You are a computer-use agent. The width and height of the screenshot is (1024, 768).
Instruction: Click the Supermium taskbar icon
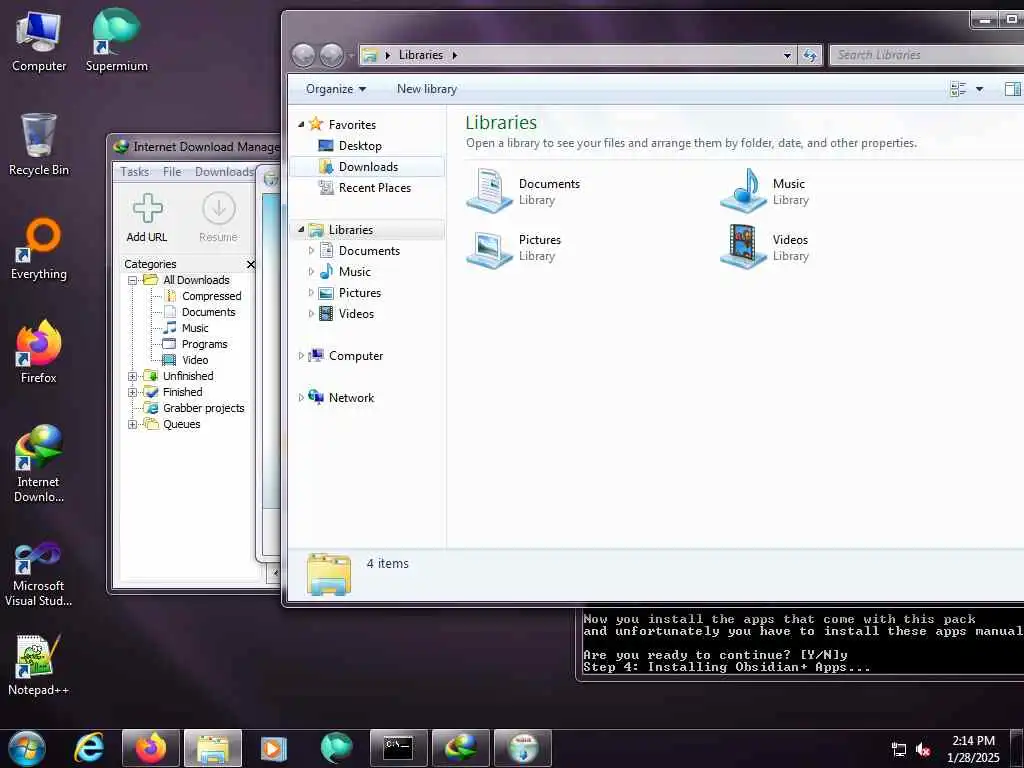(336, 748)
